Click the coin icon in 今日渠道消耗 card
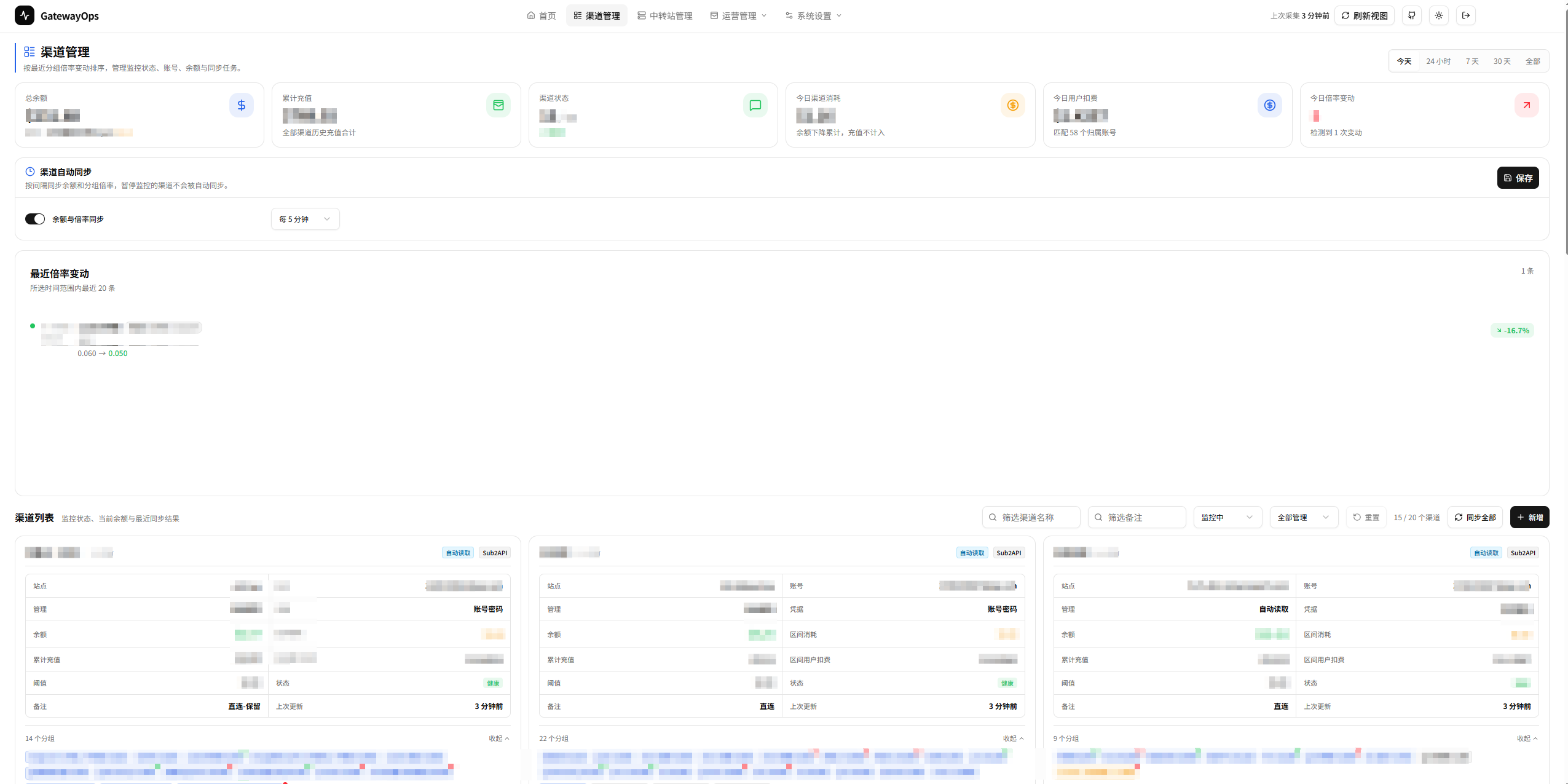Viewport: 1568px width, 784px height. [x=1013, y=105]
